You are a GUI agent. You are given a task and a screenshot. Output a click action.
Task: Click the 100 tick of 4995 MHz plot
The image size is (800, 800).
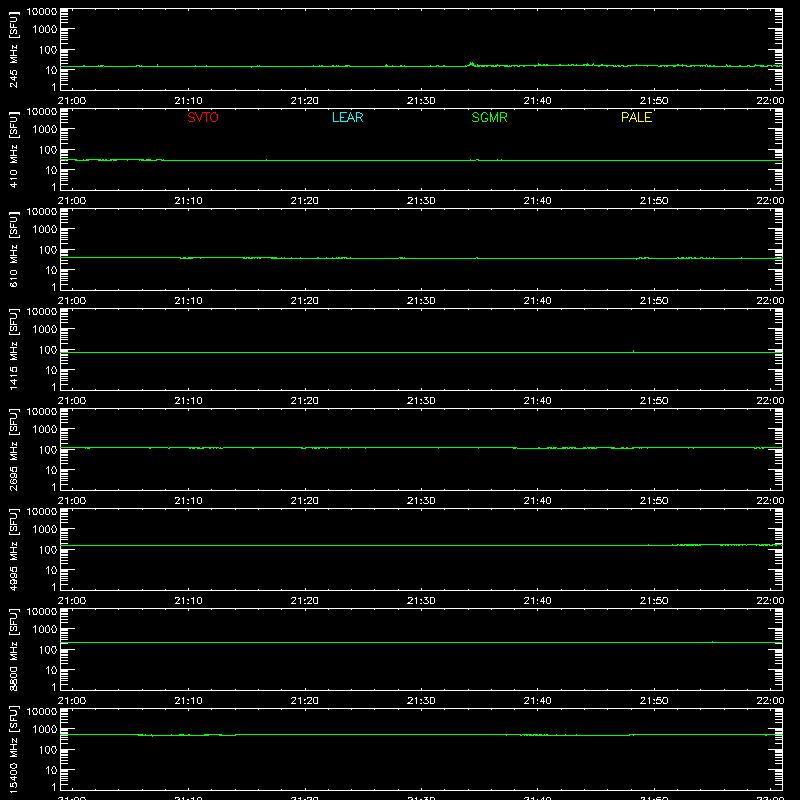pyautogui.click(x=48, y=550)
